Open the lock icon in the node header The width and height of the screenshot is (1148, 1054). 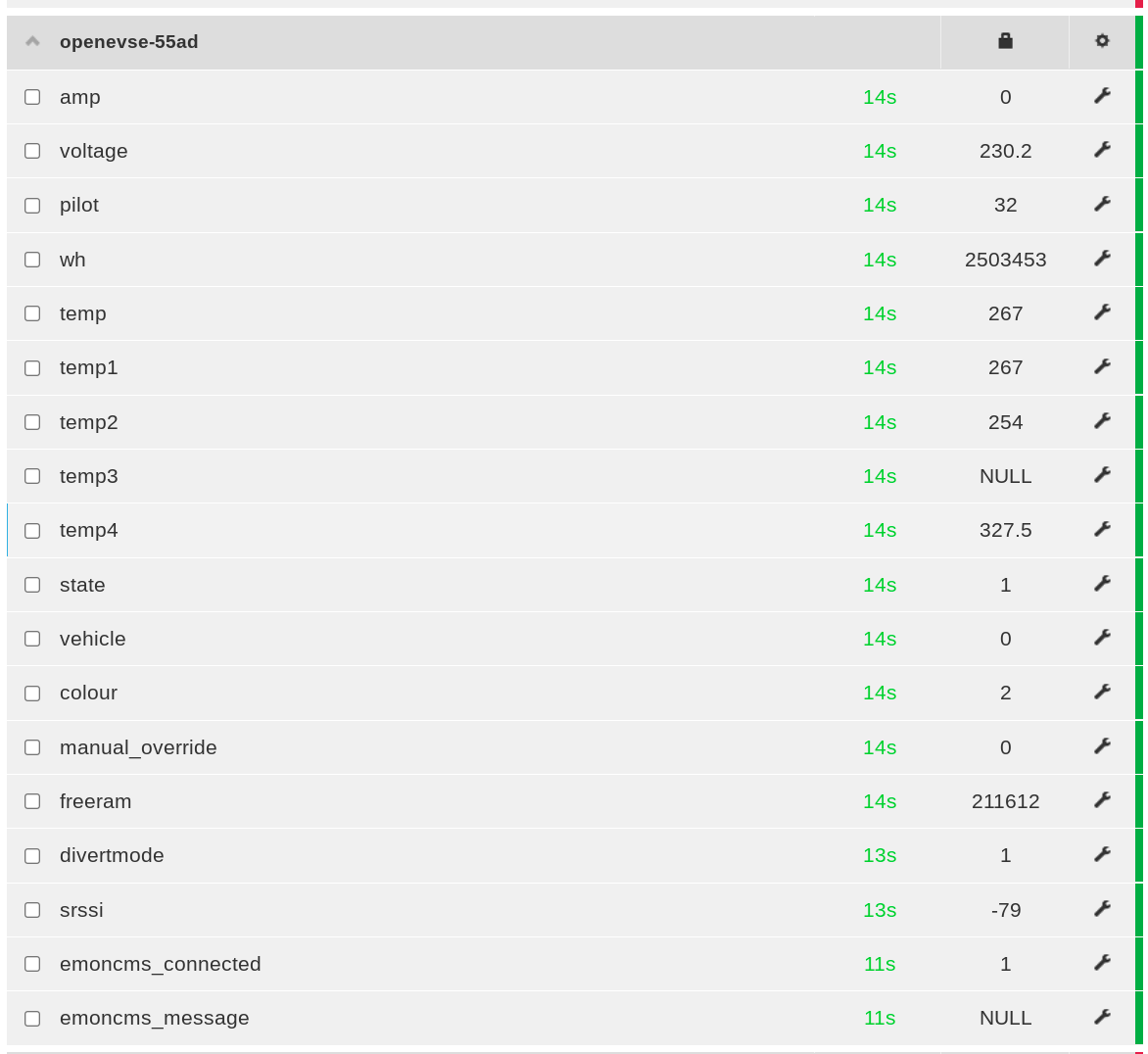[x=1004, y=41]
